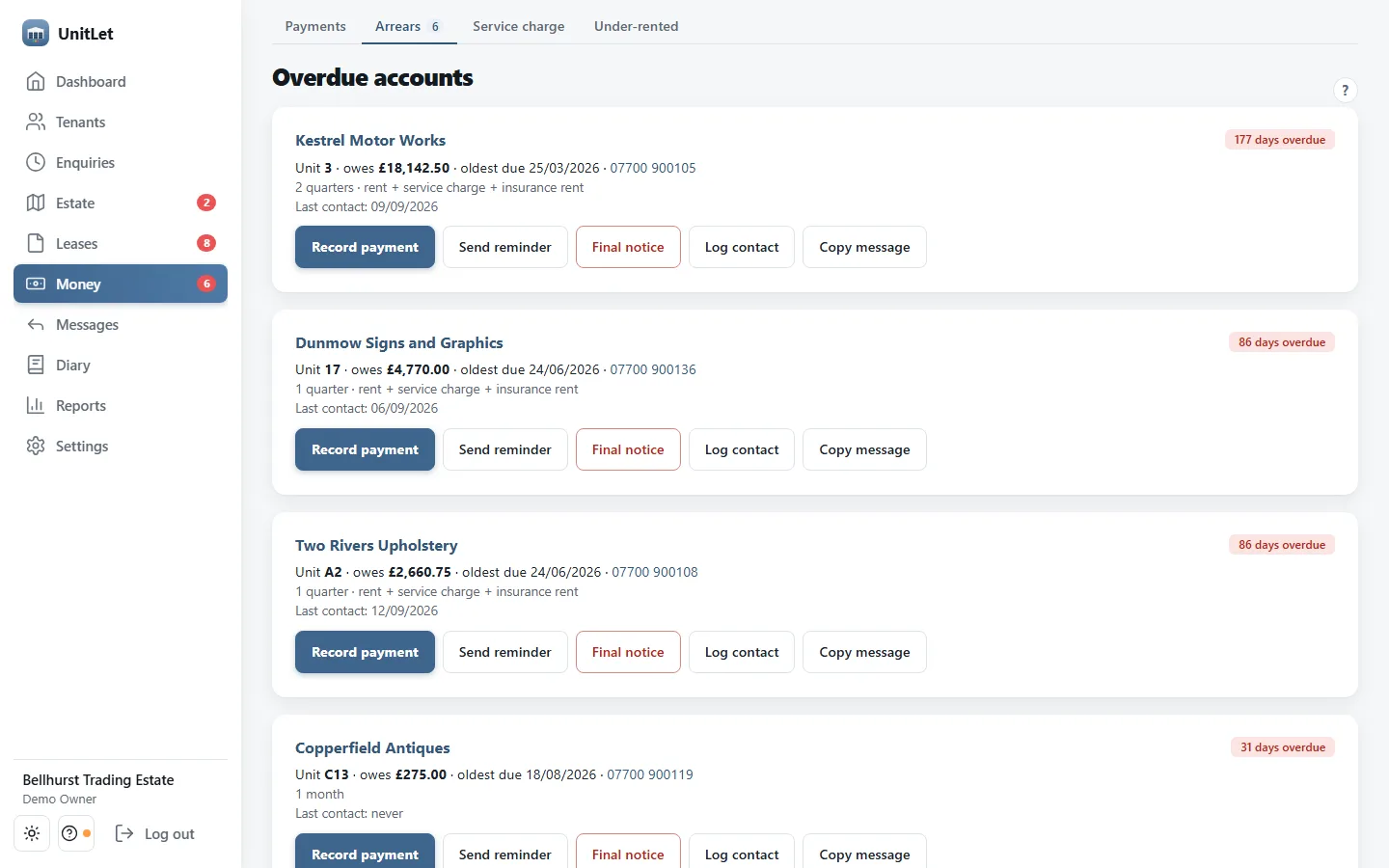Open Leases via its document icon
The height and width of the screenshot is (868, 1389).
tap(36, 244)
